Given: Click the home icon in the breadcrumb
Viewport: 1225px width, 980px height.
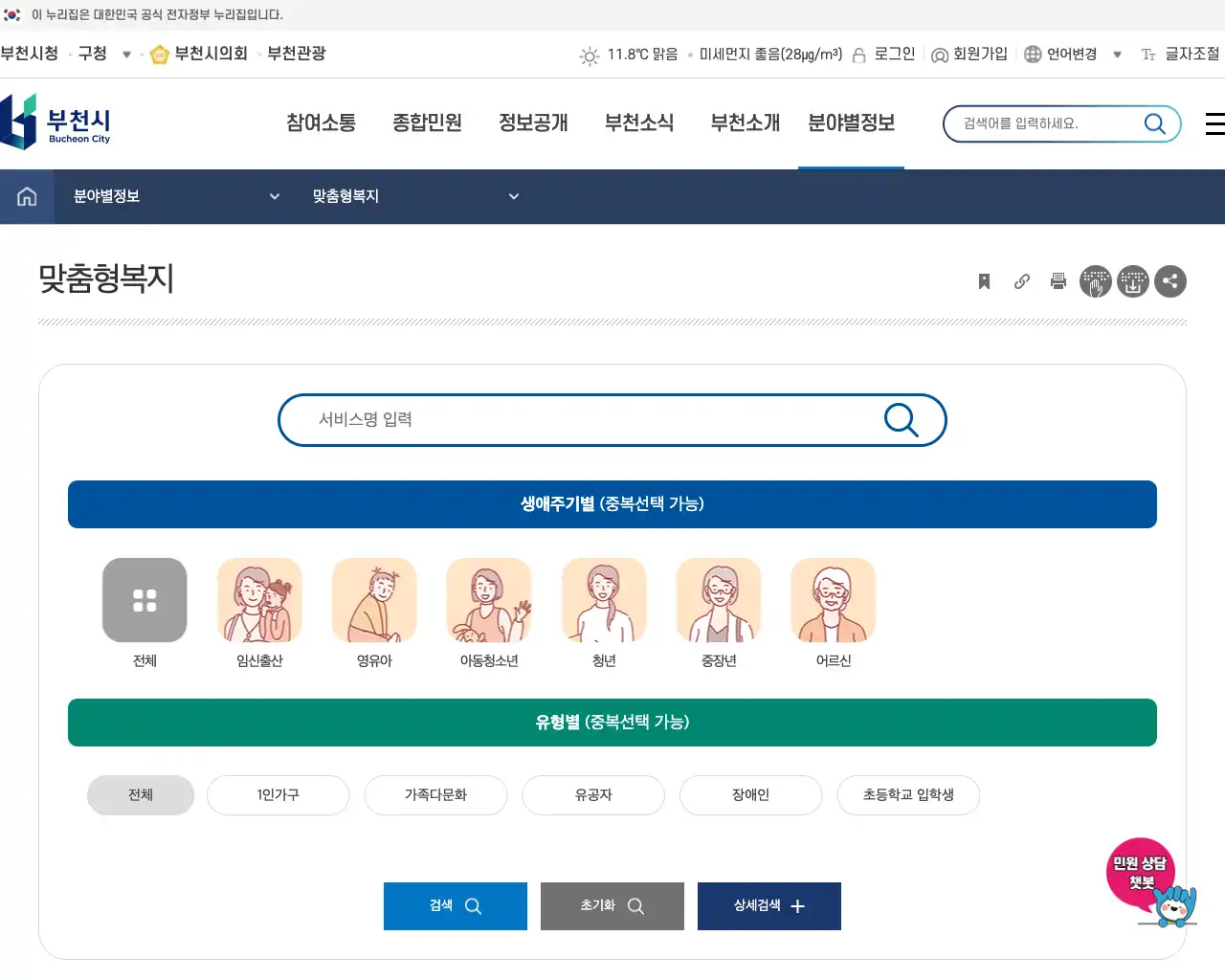Looking at the screenshot, I should point(26,196).
